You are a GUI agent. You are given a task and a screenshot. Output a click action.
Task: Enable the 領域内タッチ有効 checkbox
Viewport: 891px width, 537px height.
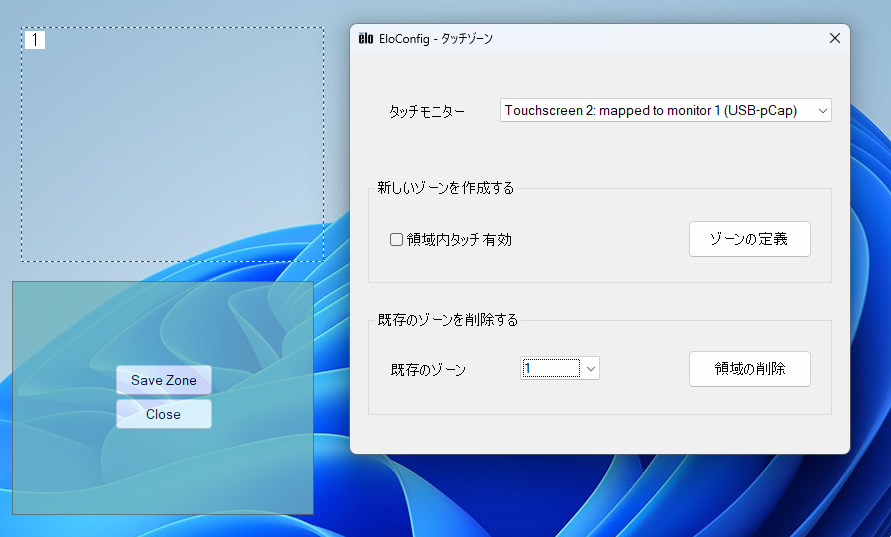tap(396, 240)
